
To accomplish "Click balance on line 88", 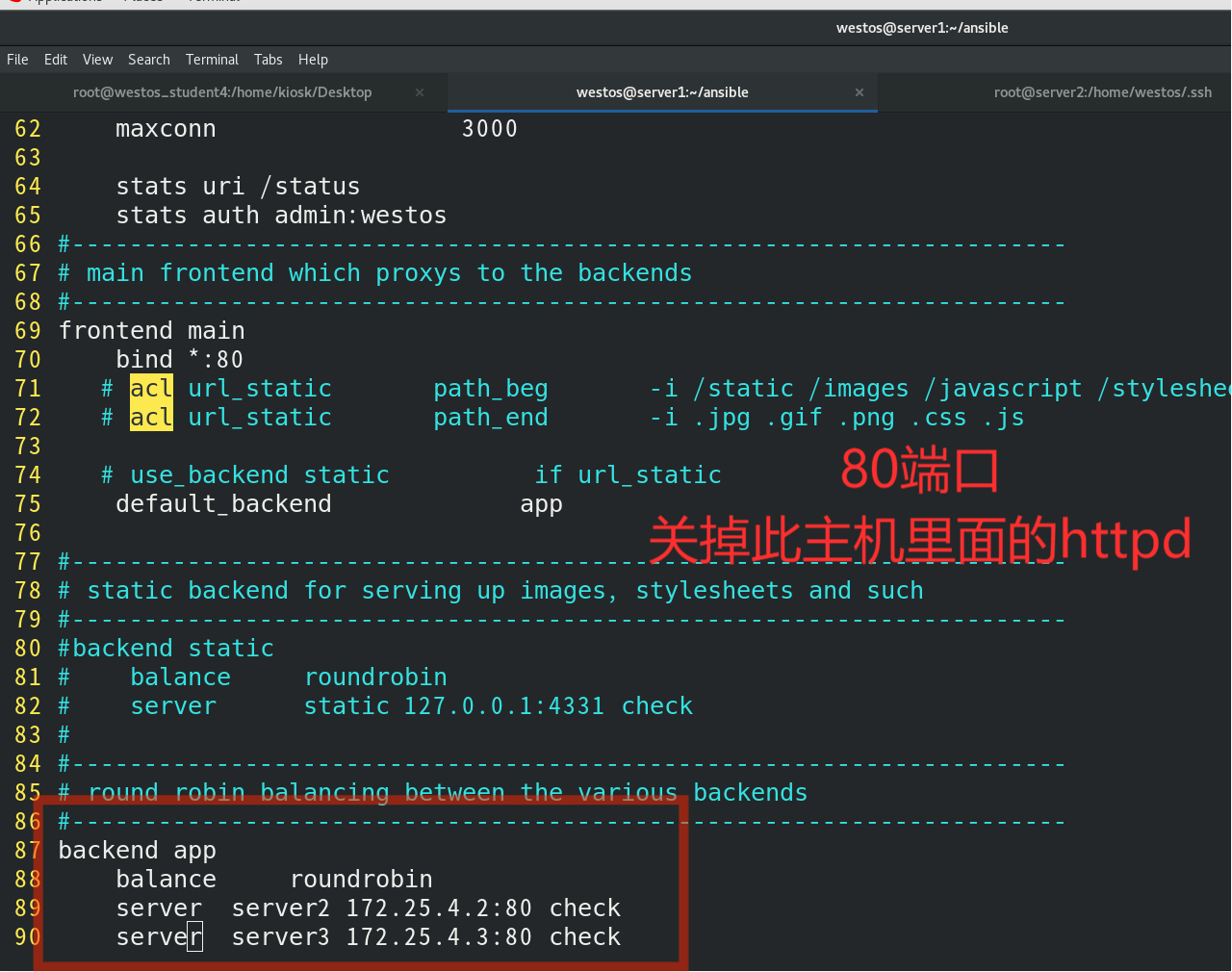I will pyautogui.click(x=166, y=880).
